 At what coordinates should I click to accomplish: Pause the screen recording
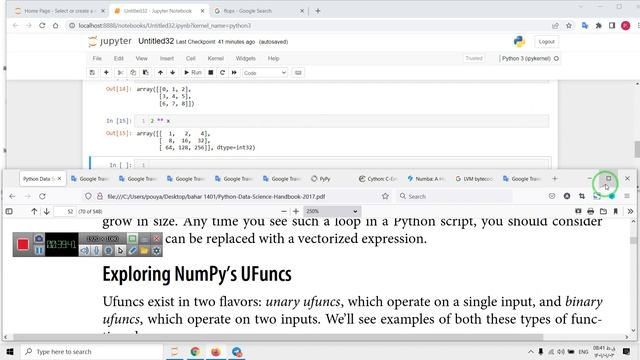click(x=39, y=251)
